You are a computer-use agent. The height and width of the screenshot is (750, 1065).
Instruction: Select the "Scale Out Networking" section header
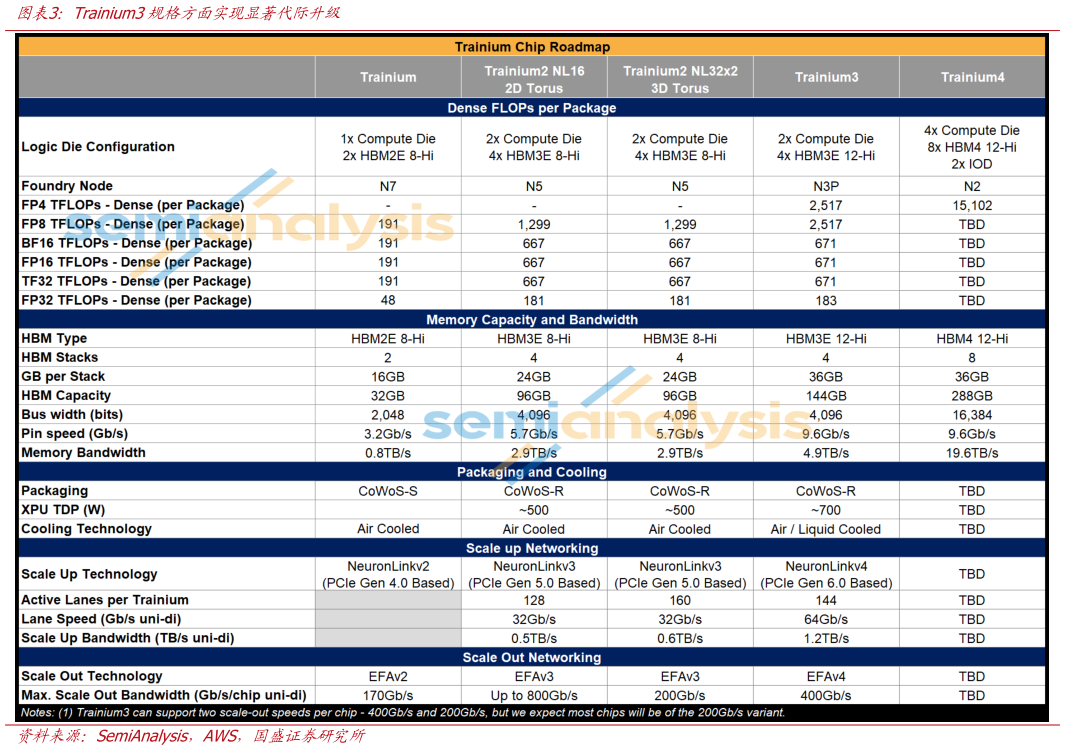tap(532, 658)
